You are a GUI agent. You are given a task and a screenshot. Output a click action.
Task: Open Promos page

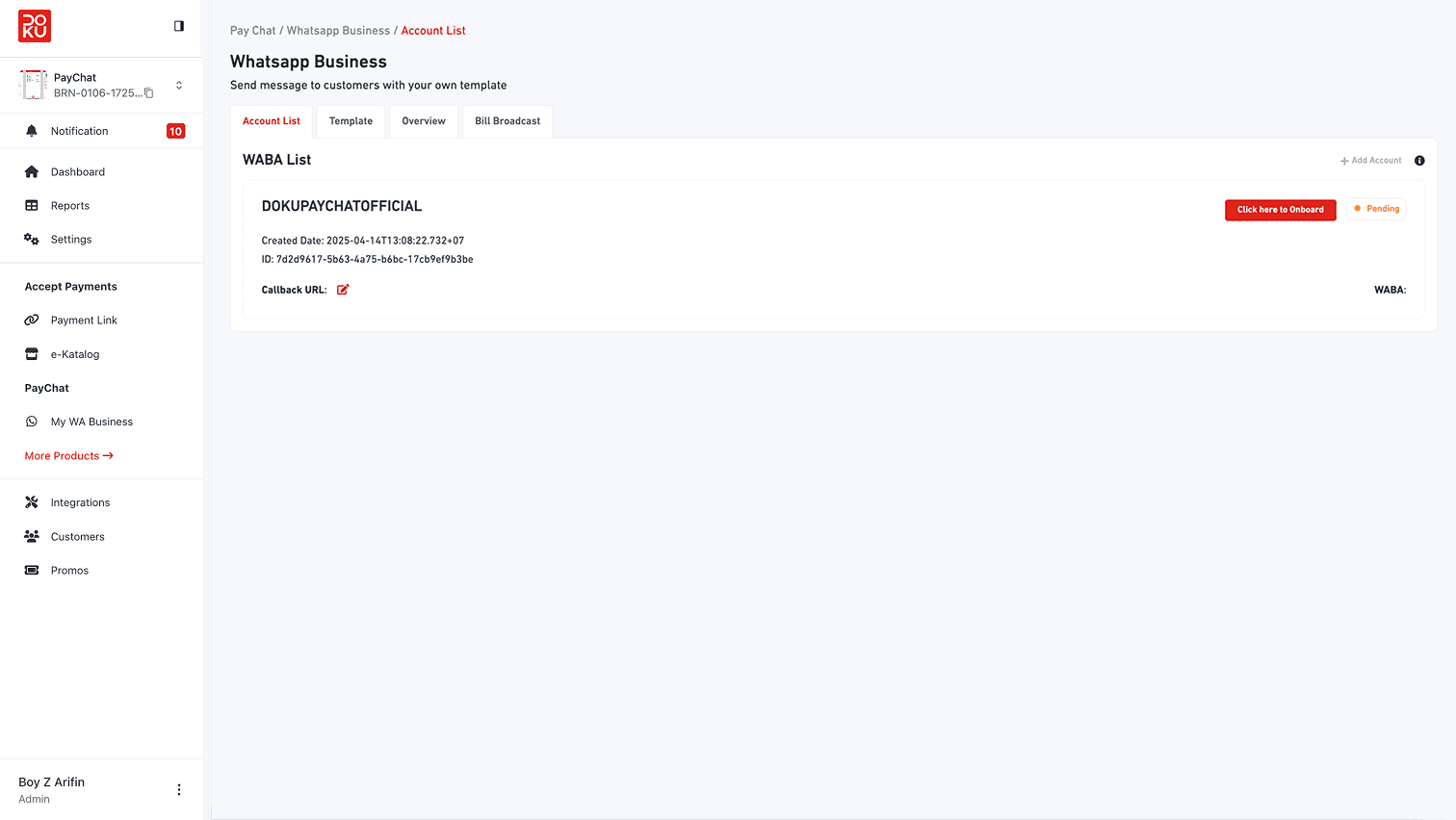coord(69,571)
